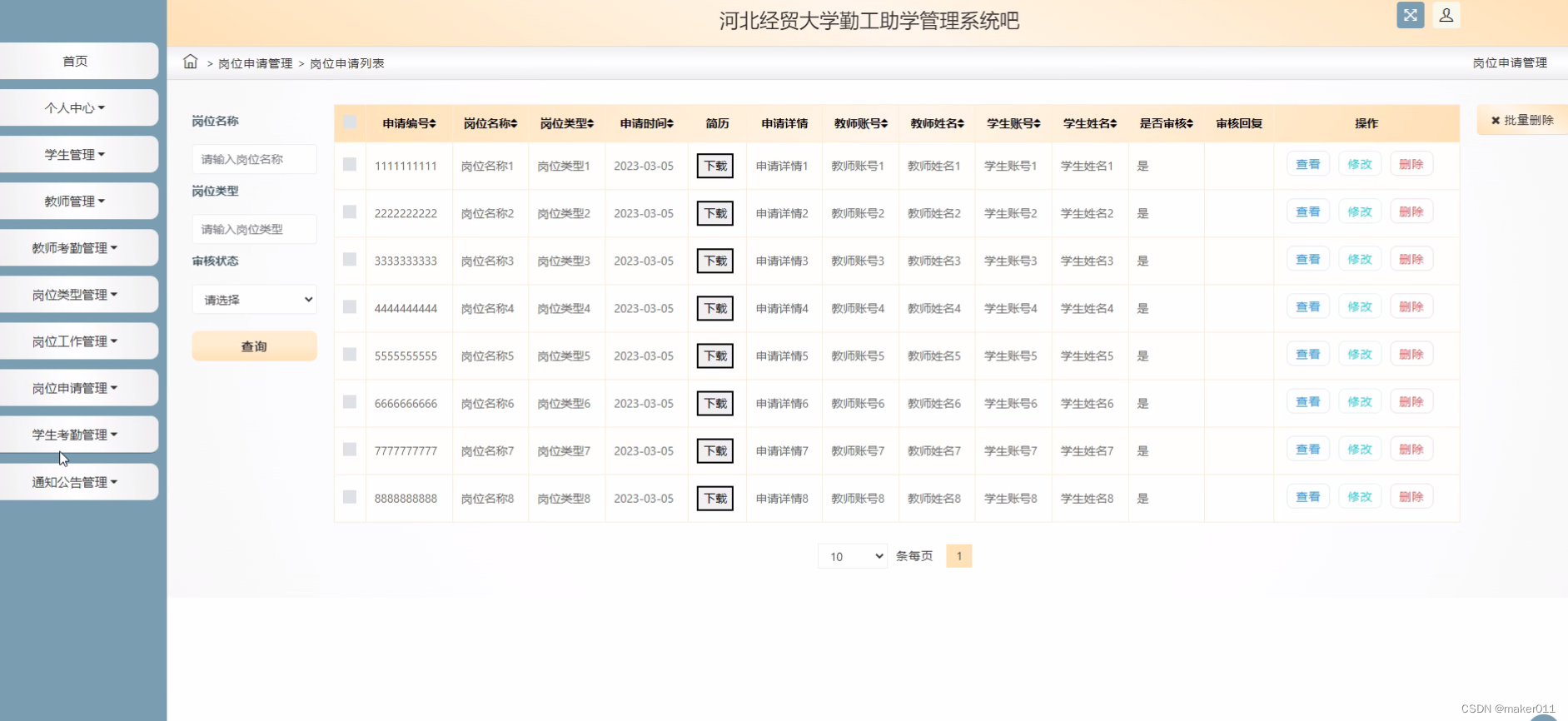Sort by 学生姓名 column arrows
The height and width of the screenshot is (721, 1568).
point(1113,123)
